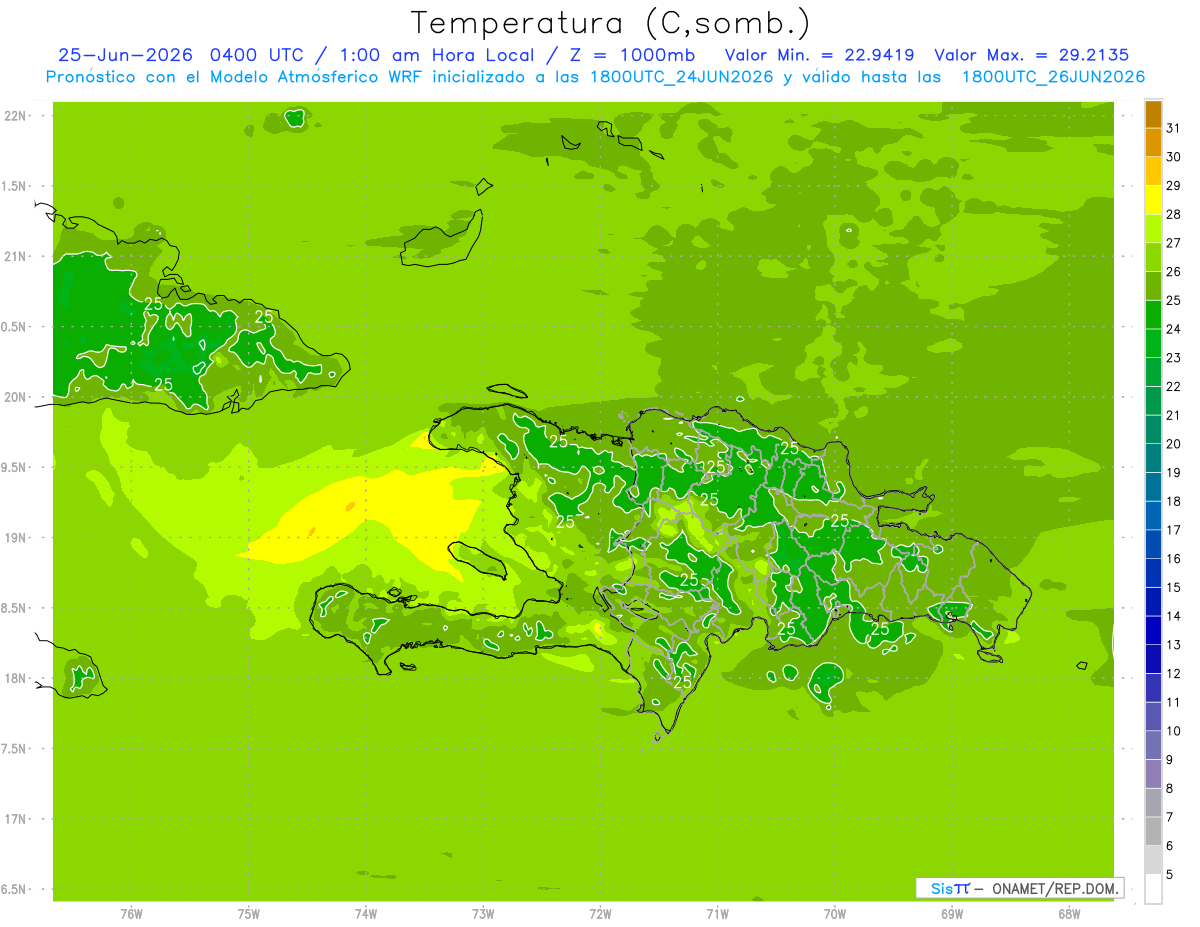
Task: Click the "0.5N" latitude label
Action: pos(14,327)
